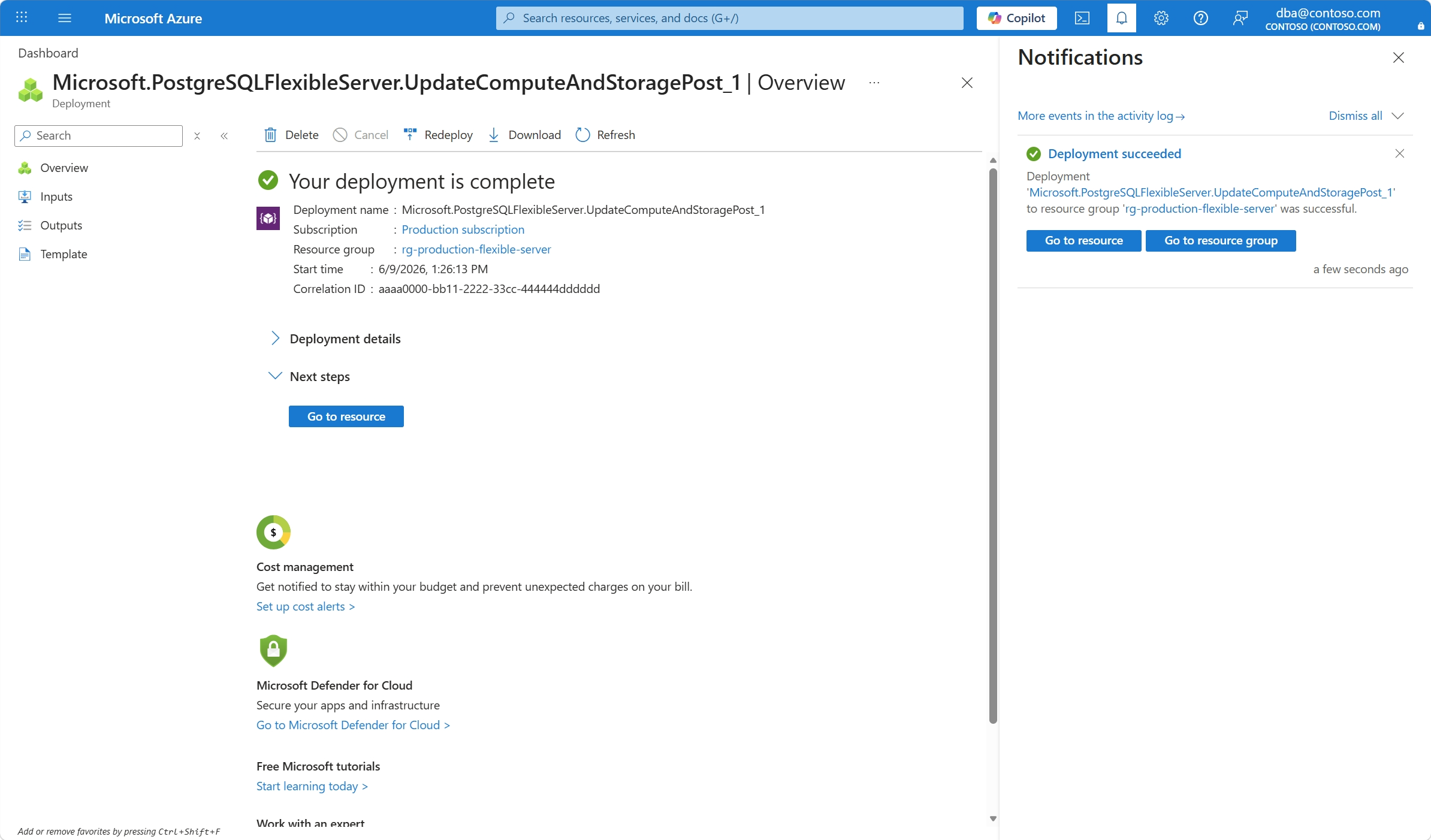Open the Help question mark icon
The height and width of the screenshot is (840, 1431).
point(1200,18)
